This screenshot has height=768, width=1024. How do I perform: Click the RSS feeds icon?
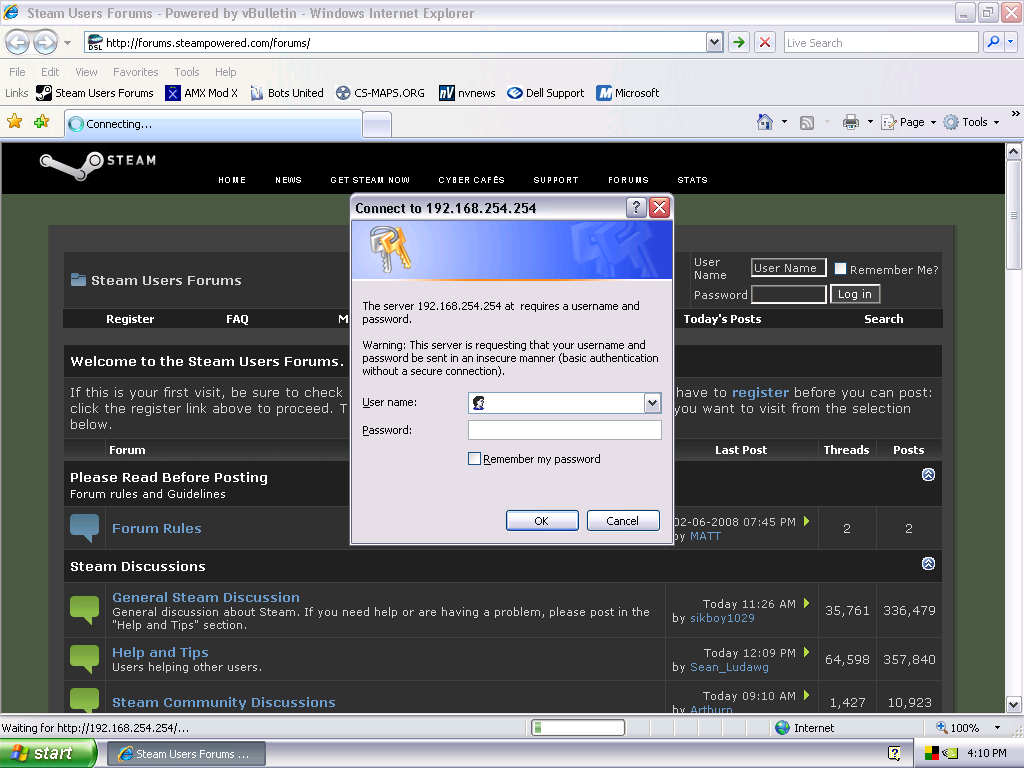[x=807, y=123]
